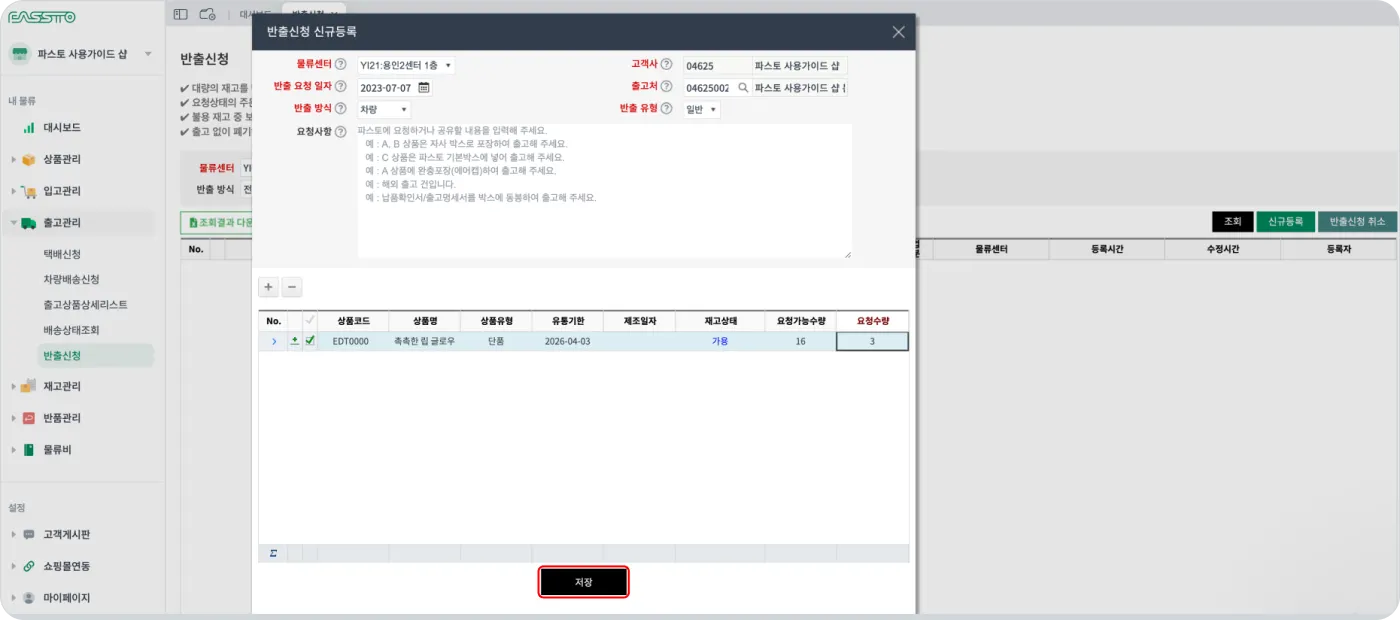The image size is (1400, 620).
Task: Open 택배신청 menu item
Action: click(62, 254)
